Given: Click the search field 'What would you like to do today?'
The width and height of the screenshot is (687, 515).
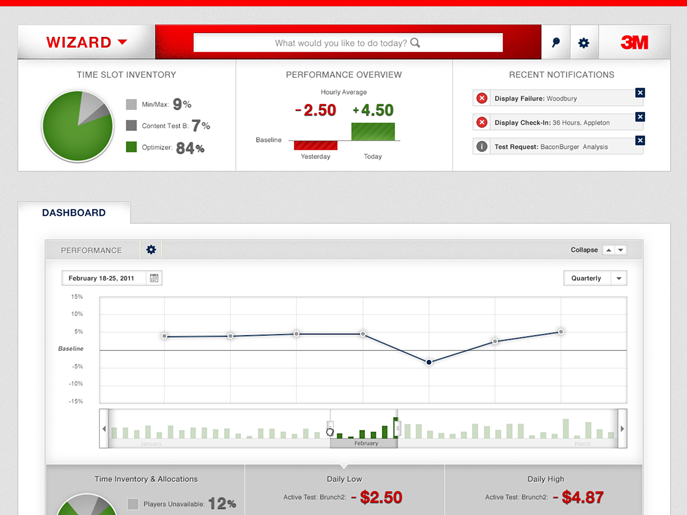Looking at the screenshot, I should point(348,43).
